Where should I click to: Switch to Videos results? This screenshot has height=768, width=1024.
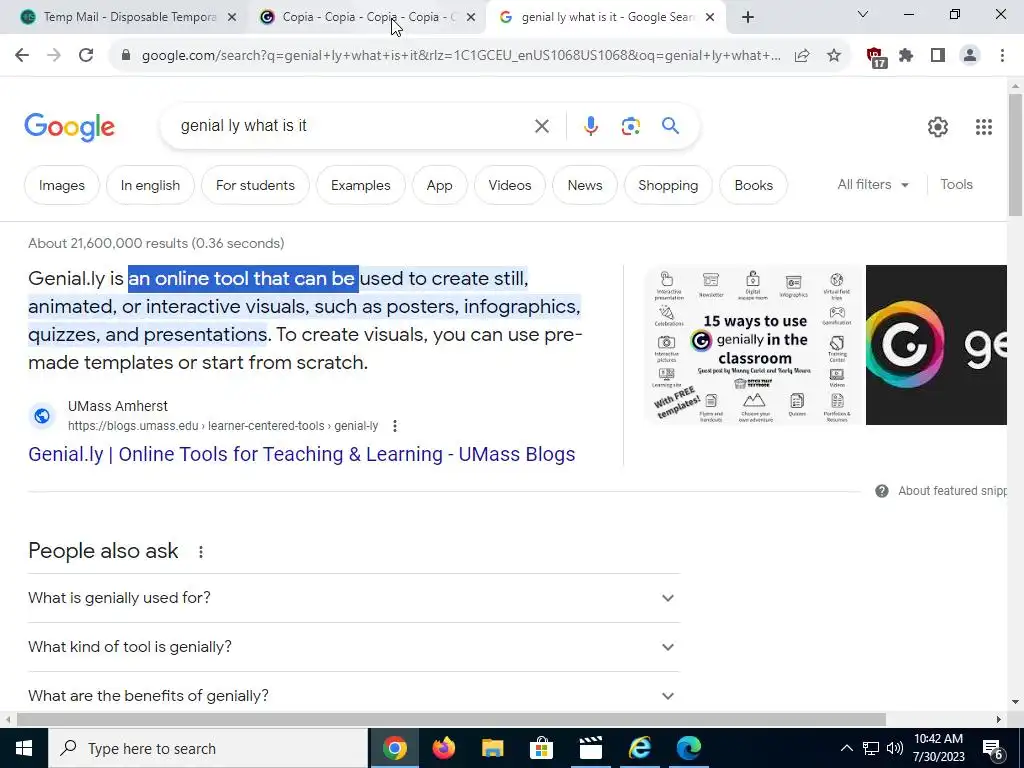click(510, 185)
